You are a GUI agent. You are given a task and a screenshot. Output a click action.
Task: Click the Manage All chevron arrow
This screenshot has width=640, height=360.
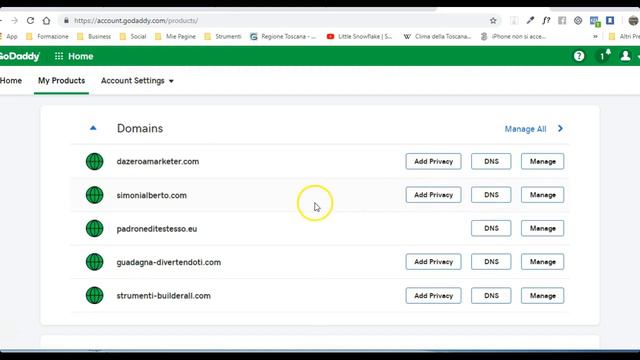coord(560,129)
